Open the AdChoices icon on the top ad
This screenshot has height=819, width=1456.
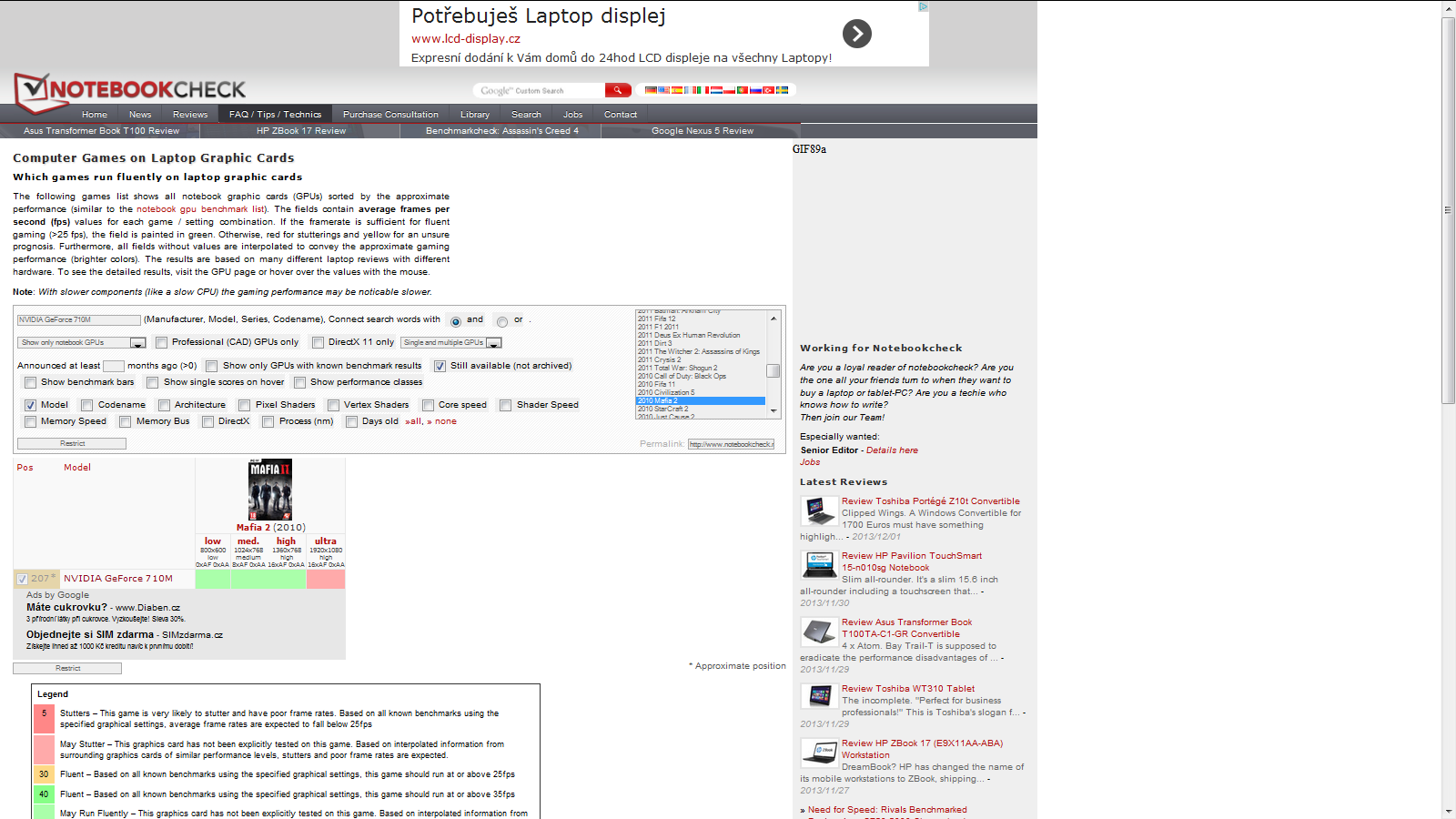pos(923,6)
